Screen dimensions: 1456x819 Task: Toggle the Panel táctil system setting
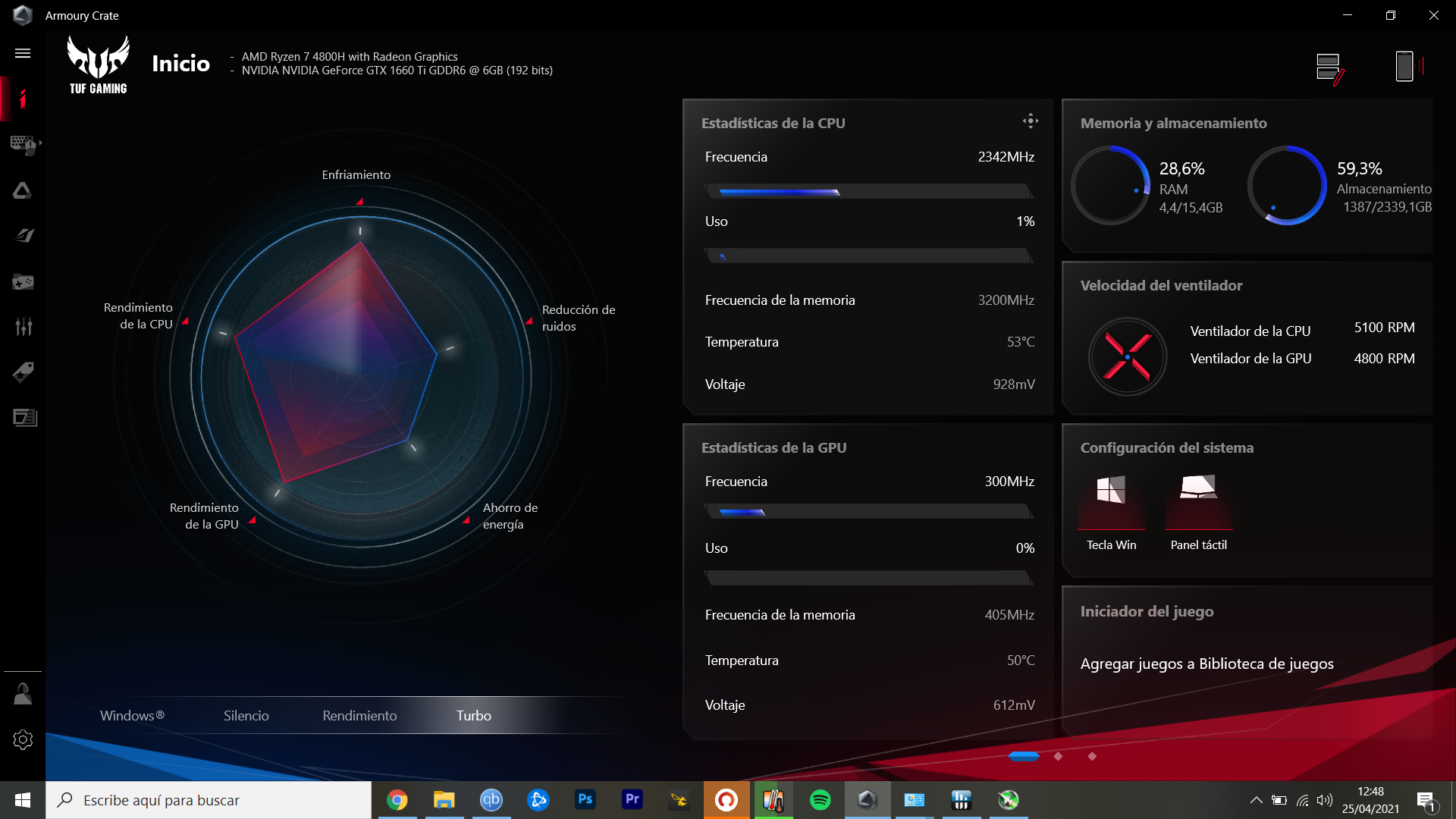point(1198,512)
